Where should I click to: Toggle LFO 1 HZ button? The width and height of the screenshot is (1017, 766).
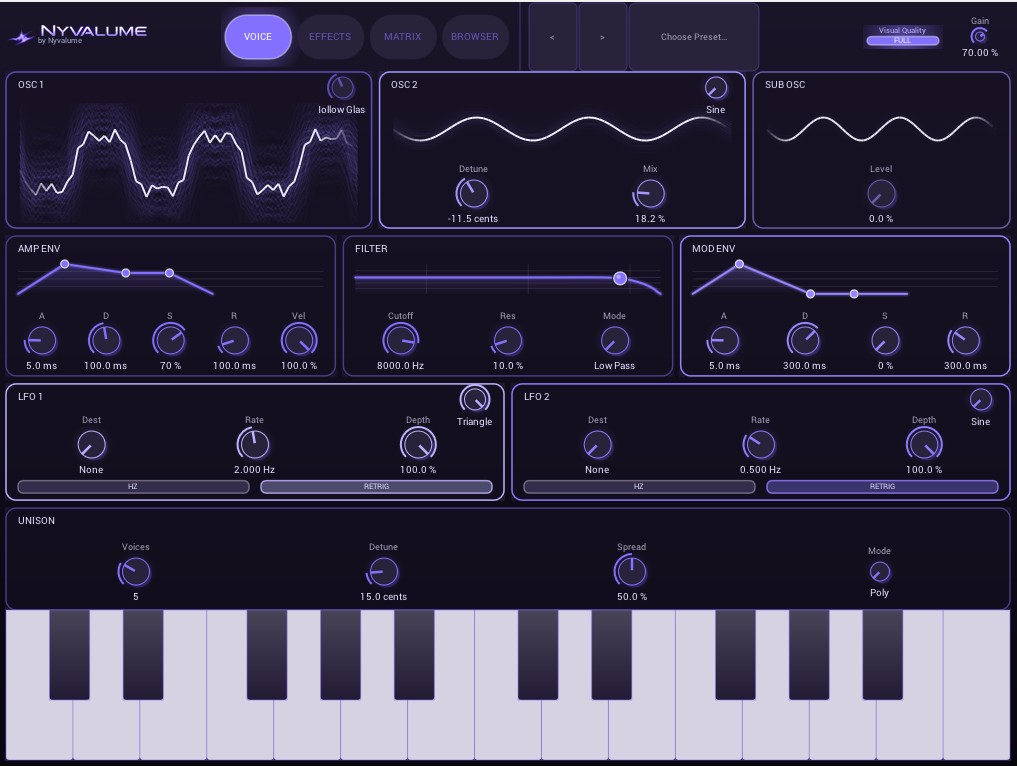[x=133, y=486]
